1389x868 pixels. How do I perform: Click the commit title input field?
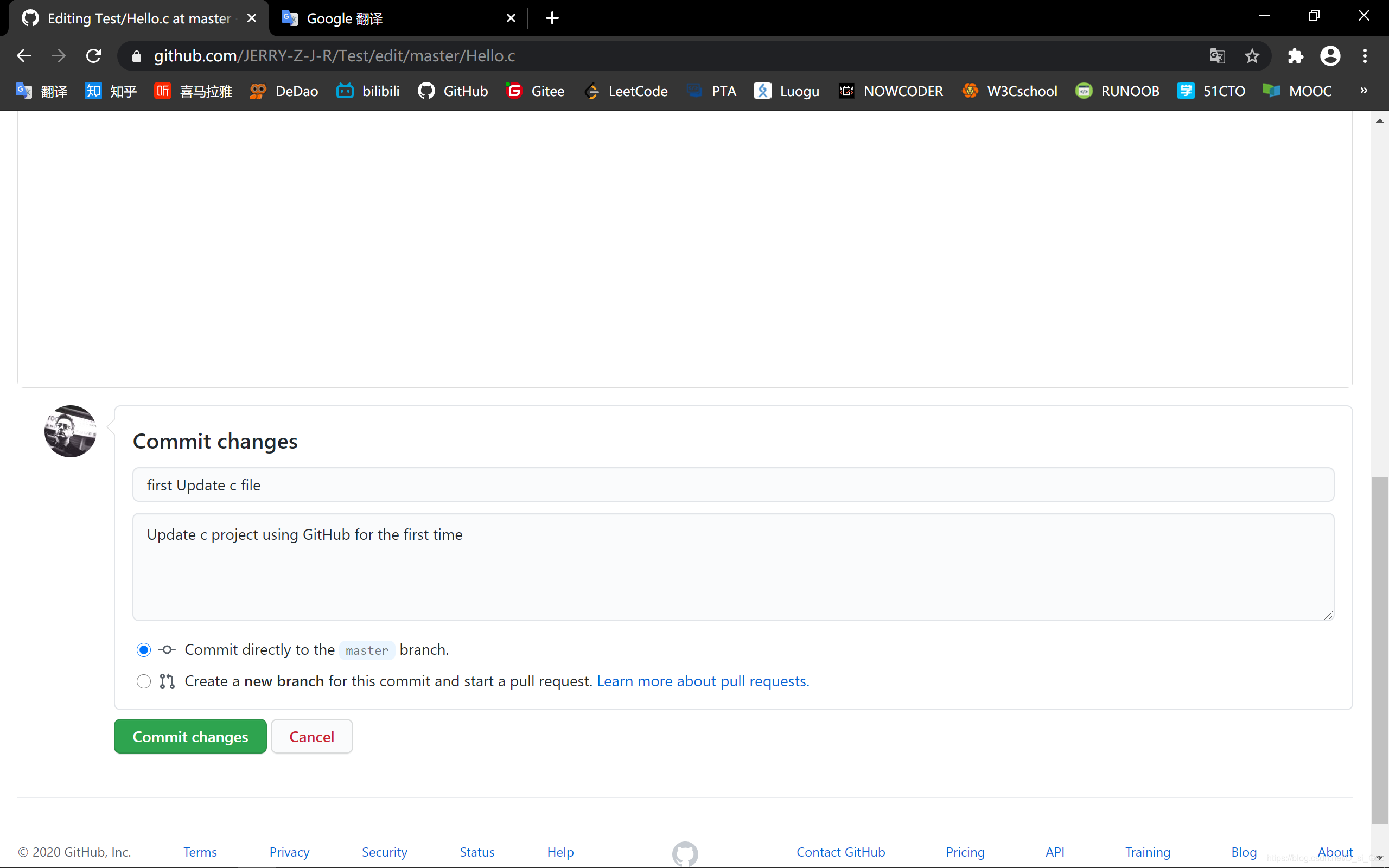(733, 485)
